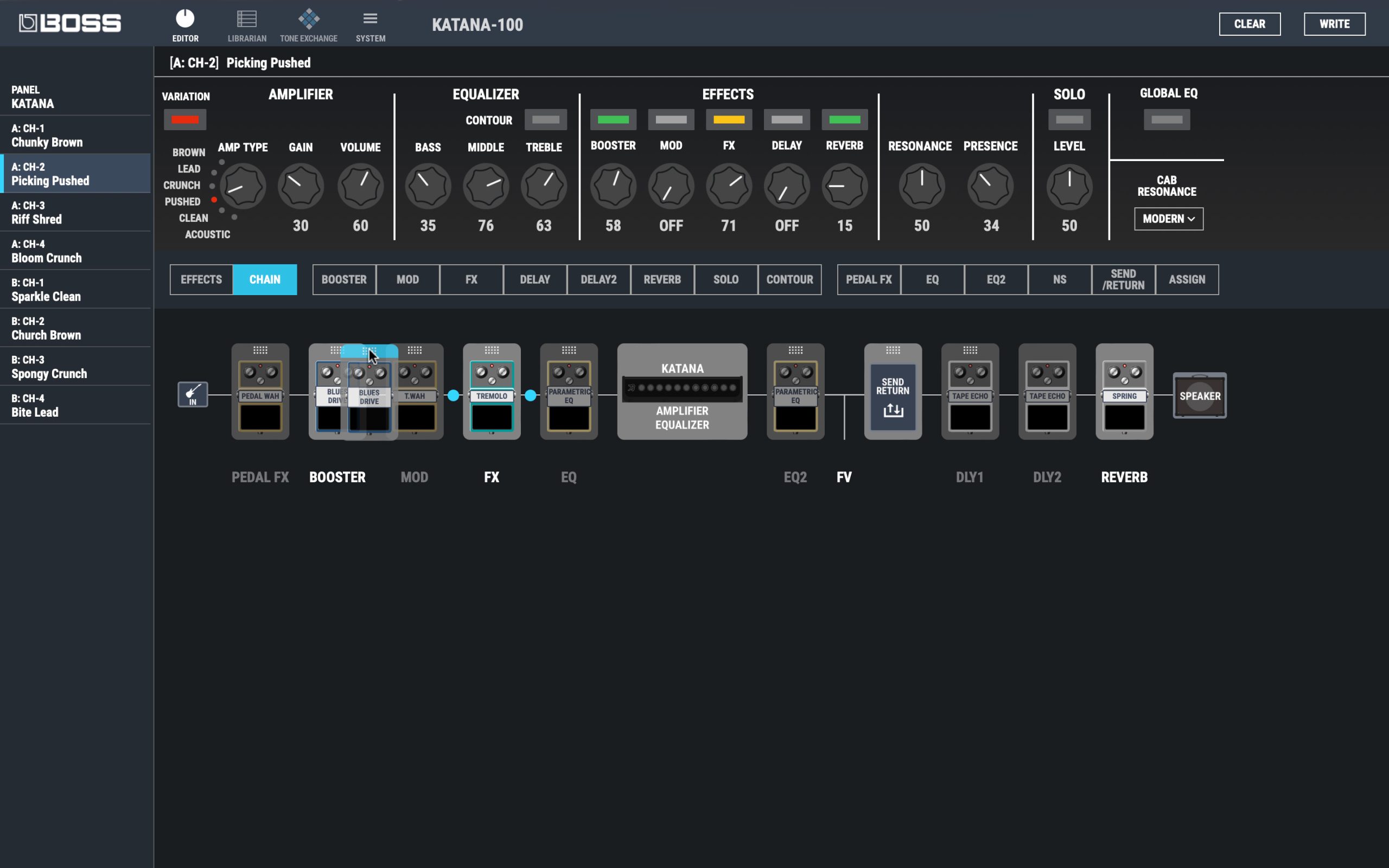Open the EQ2 settings tab
The height and width of the screenshot is (868, 1389).
pos(996,279)
